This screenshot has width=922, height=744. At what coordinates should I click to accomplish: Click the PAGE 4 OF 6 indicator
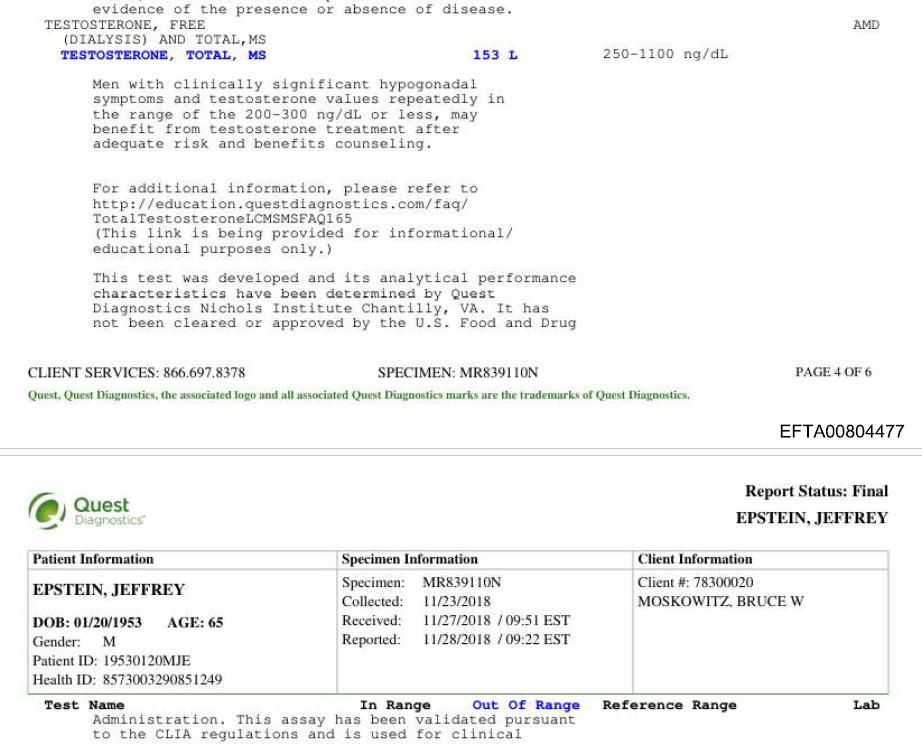click(832, 372)
